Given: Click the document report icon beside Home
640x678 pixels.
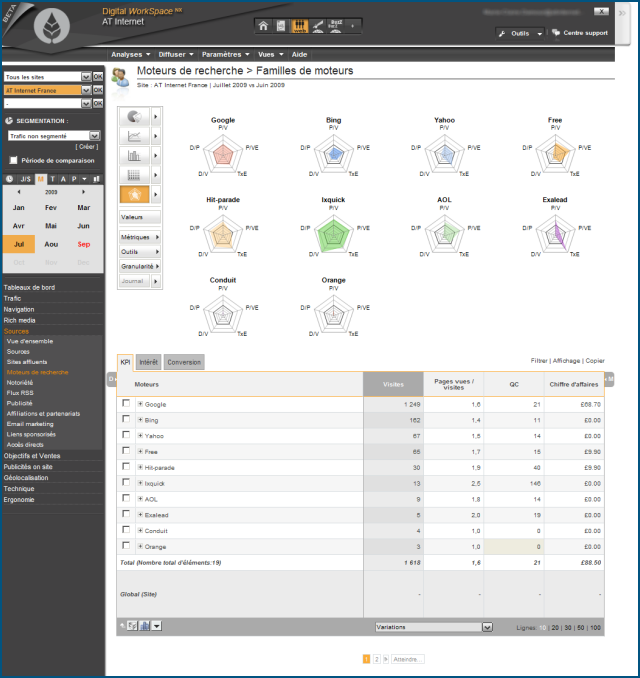Looking at the screenshot, I should tap(281, 26).
